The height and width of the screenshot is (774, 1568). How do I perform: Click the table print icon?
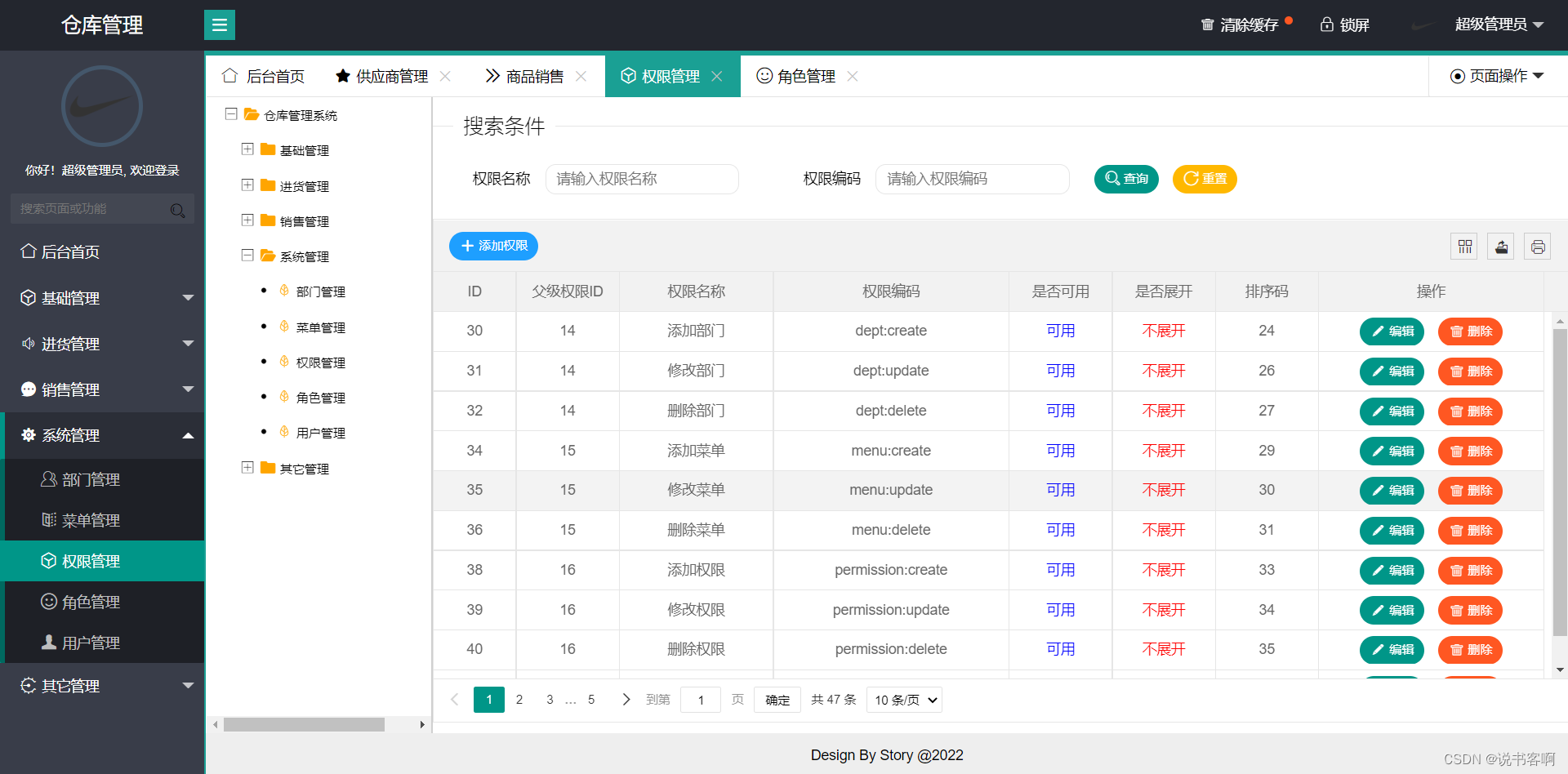pyautogui.click(x=1538, y=247)
